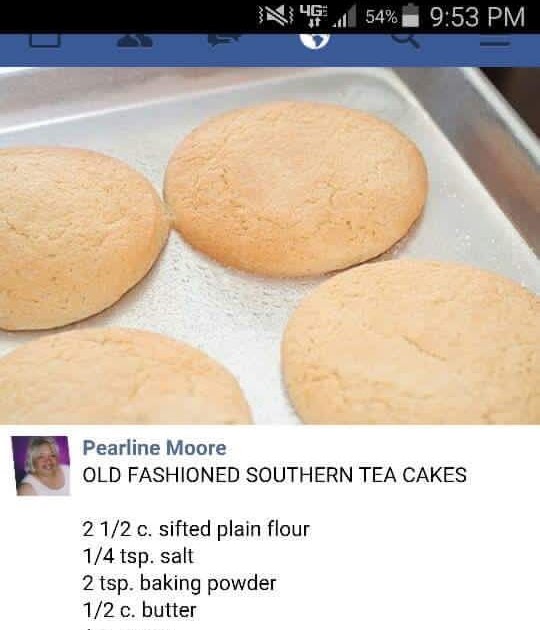Tap the sifted plain flour ingredient line
Viewport: 540px width, 630px height.
[x=196, y=529]
